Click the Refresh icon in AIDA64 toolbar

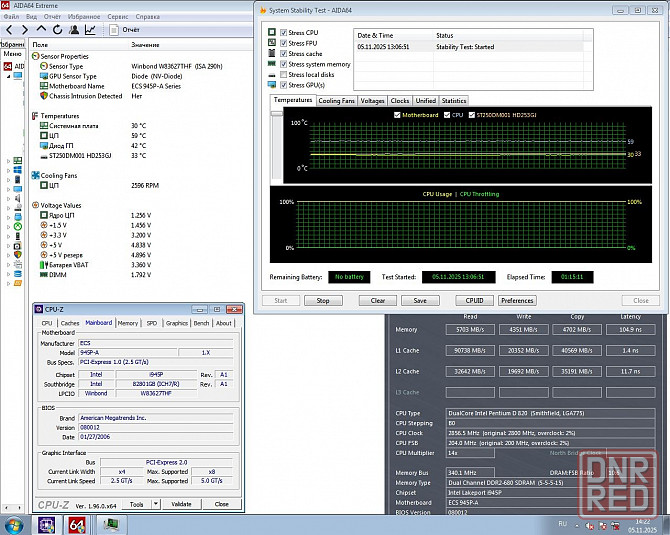pyautogui.click(x=56, y=30)
